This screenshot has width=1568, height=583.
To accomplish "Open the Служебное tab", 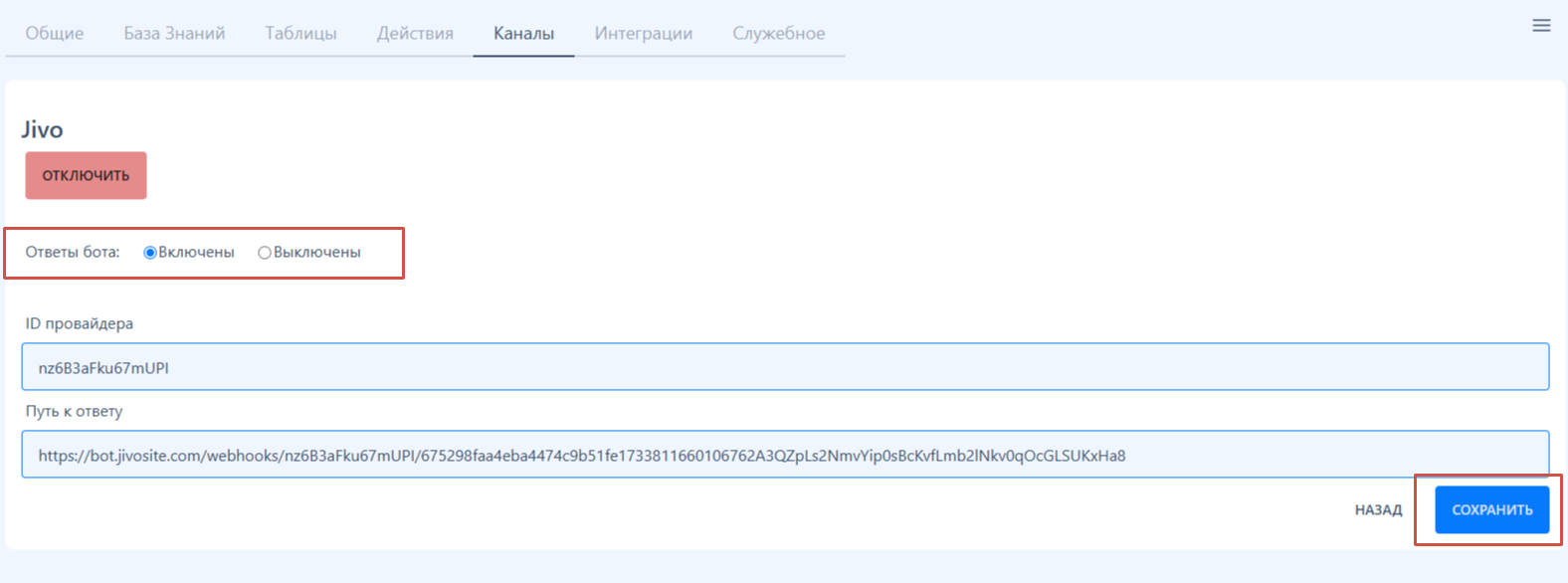I will click(x=779, y=33).
